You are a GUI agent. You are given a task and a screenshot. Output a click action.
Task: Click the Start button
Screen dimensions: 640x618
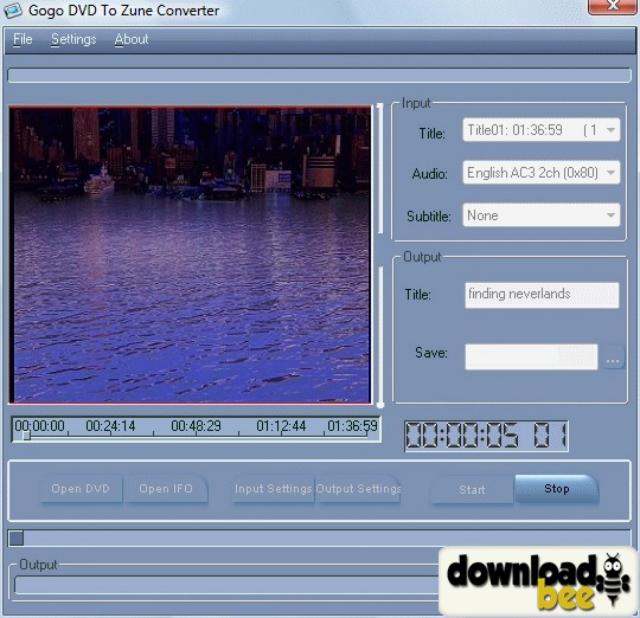(x=472, y=489)
